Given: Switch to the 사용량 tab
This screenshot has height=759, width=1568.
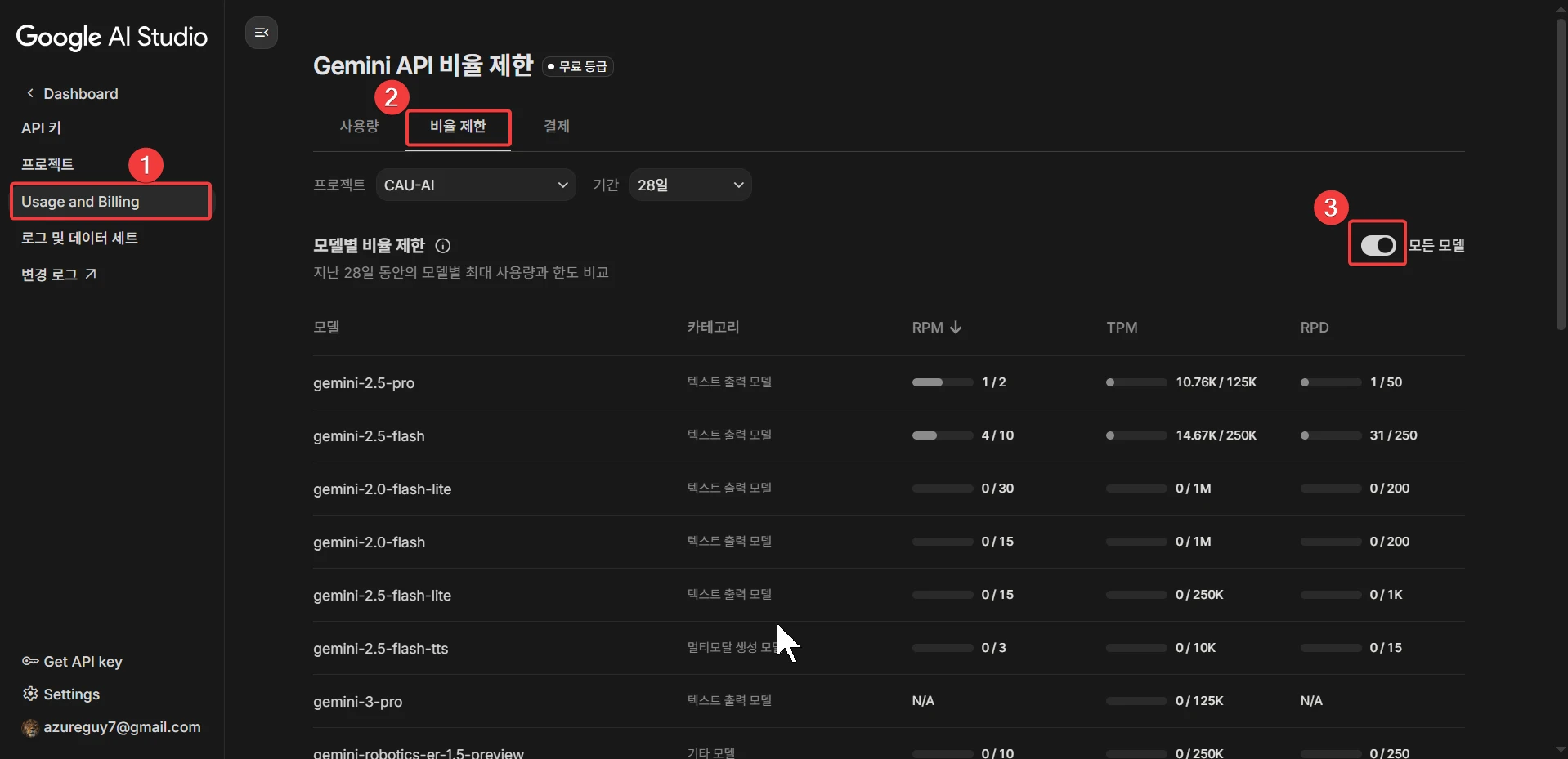Looking at the screenshot, I should point(359,127).
